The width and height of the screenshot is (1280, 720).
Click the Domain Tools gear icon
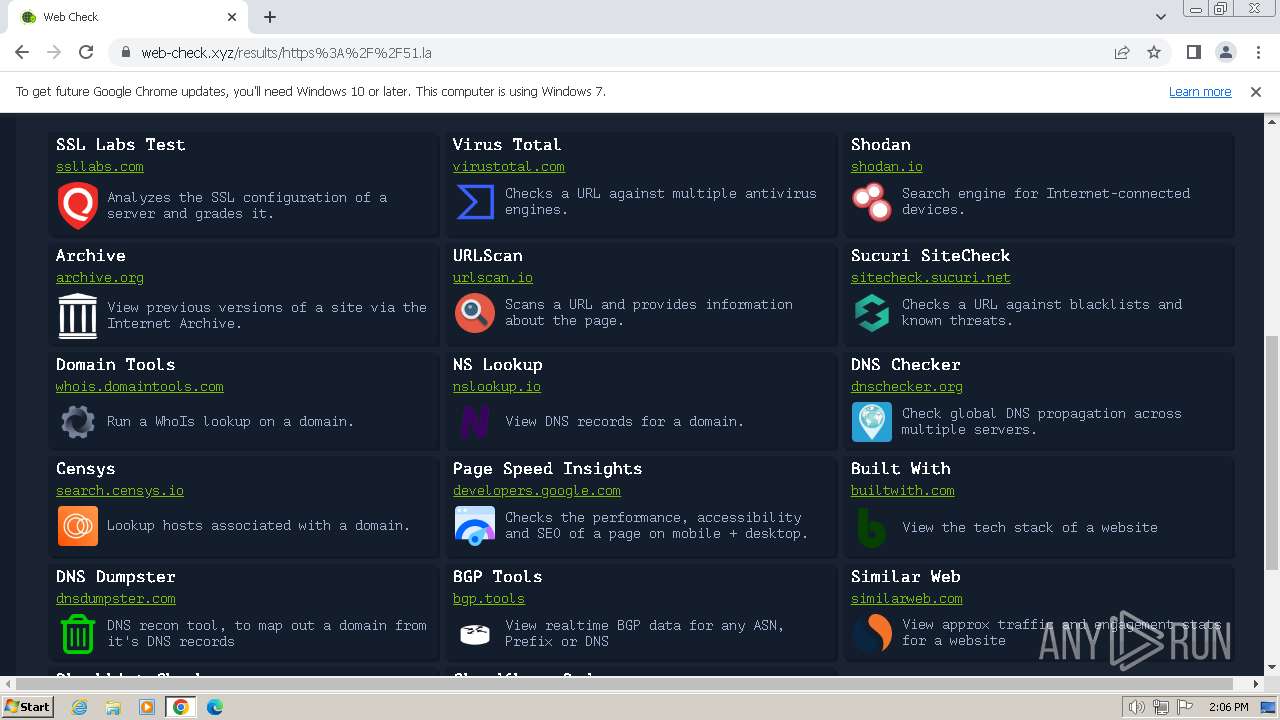click(x=77, y=421)
